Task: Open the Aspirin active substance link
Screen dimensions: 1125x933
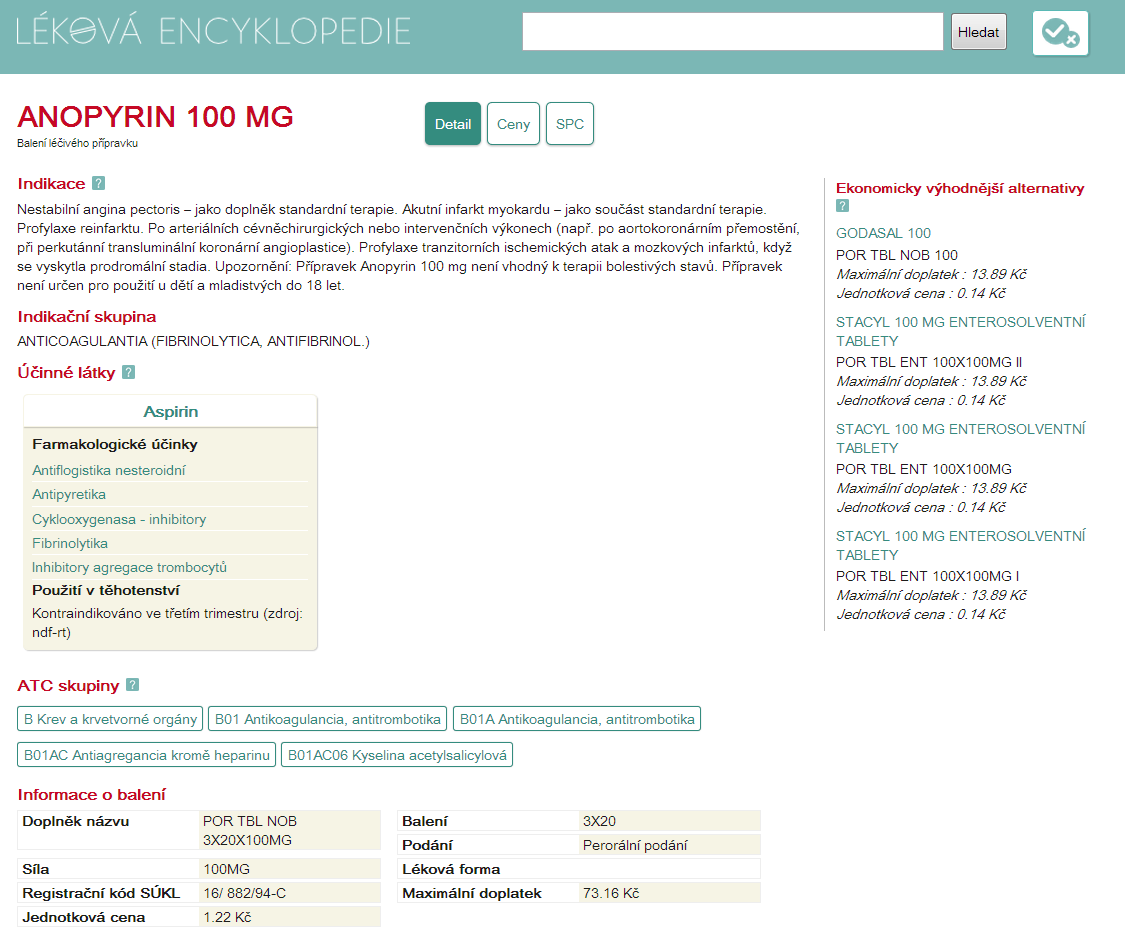Action: tap(171, 412)
